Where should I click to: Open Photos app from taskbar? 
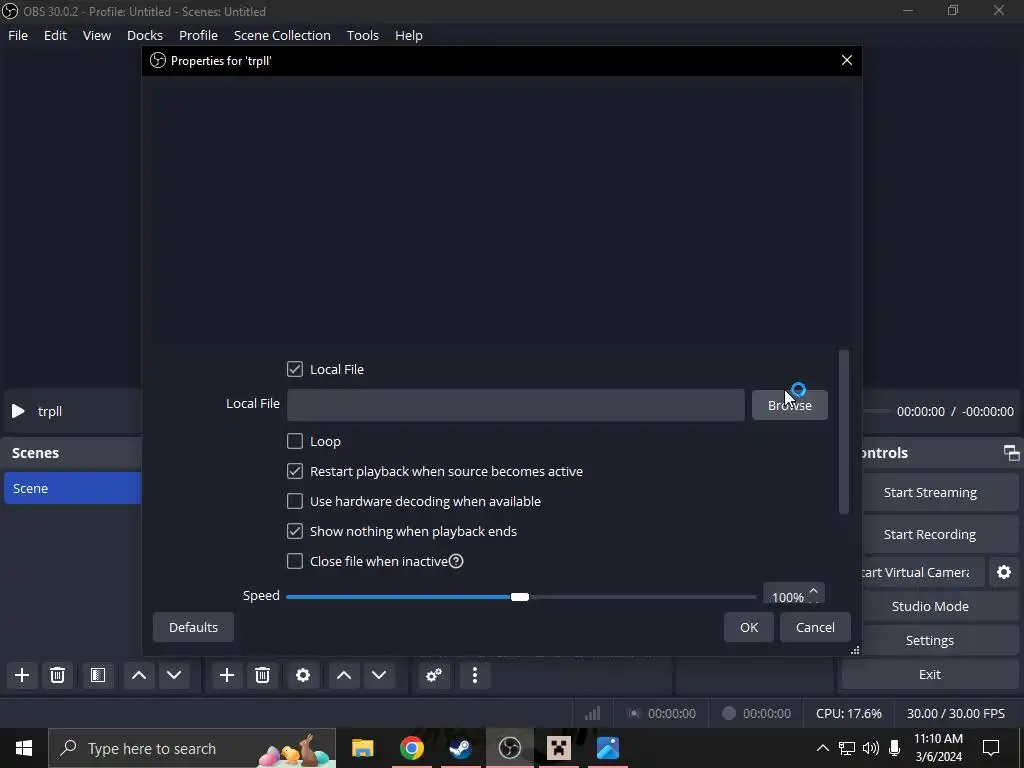click(607, 748)
